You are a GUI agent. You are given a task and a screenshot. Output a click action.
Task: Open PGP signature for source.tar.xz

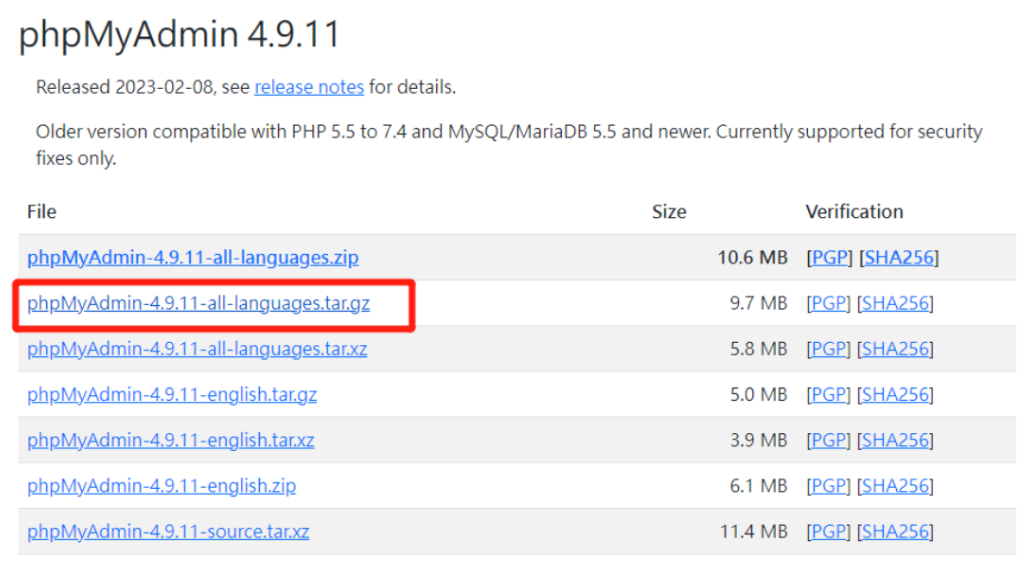pyautogui.click(x=828, y=531)
